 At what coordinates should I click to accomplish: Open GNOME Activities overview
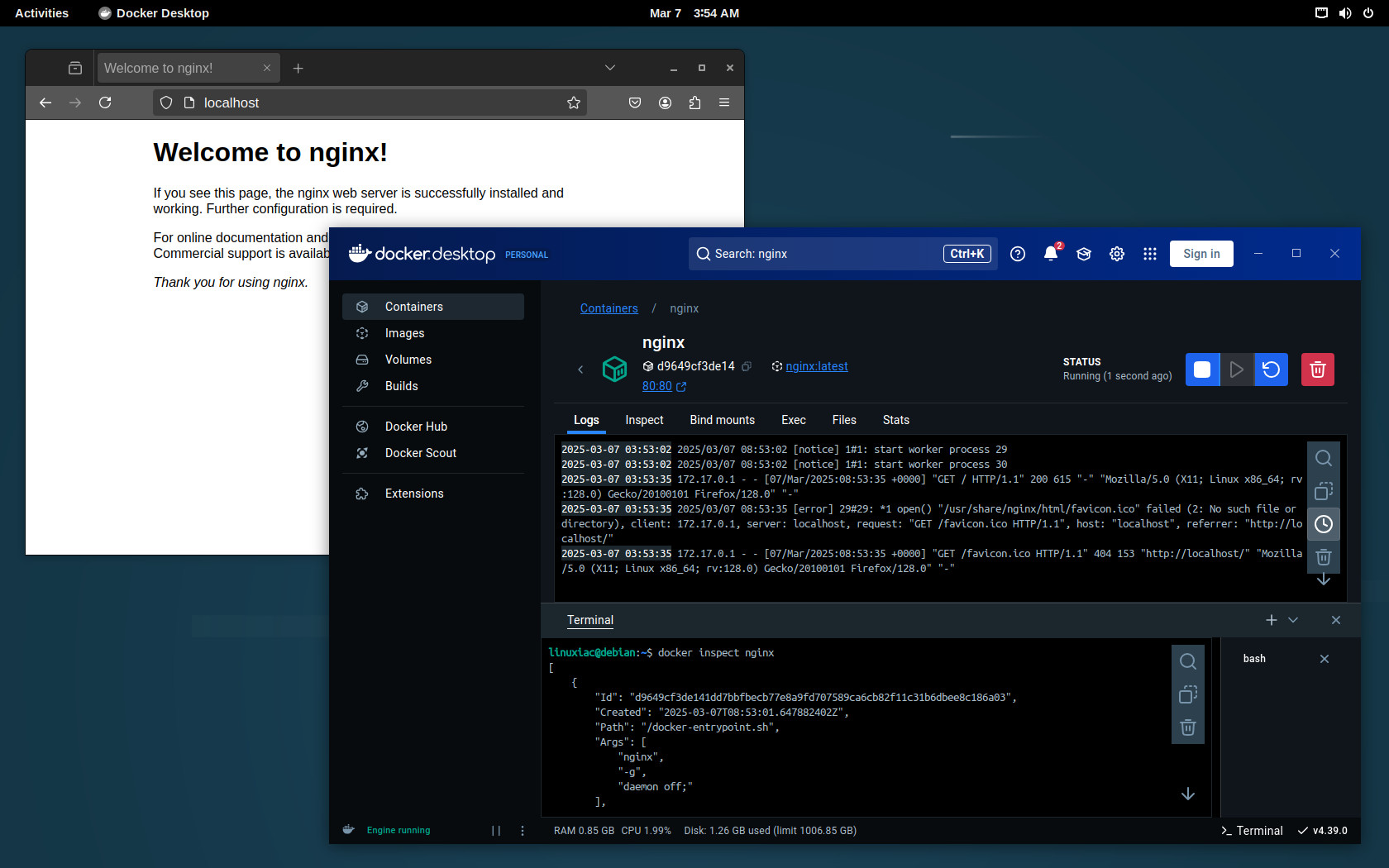(x=42, y=13)
